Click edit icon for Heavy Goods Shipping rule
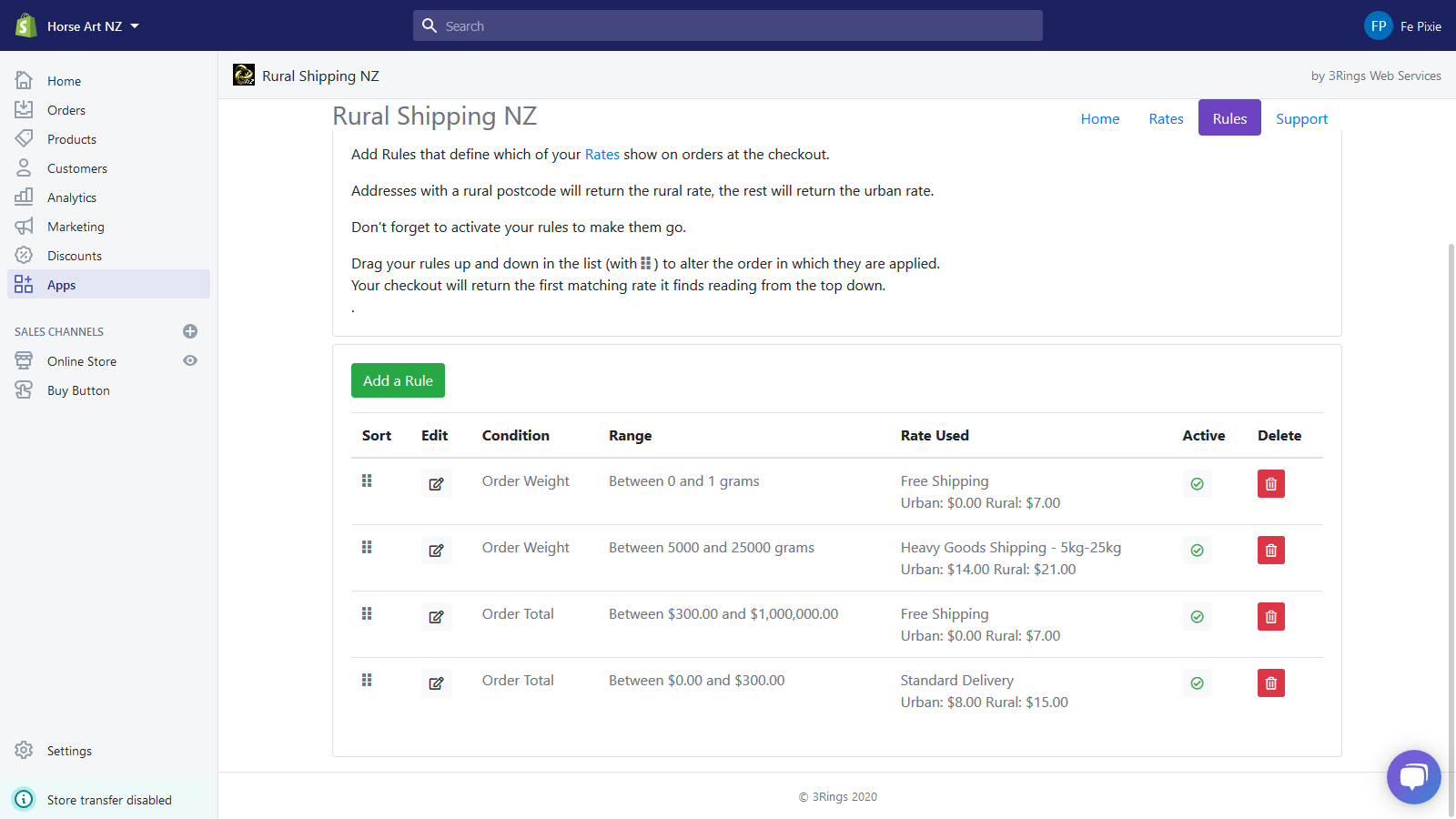This screenshot has height=819, width=1456. (x=436, y=551)
